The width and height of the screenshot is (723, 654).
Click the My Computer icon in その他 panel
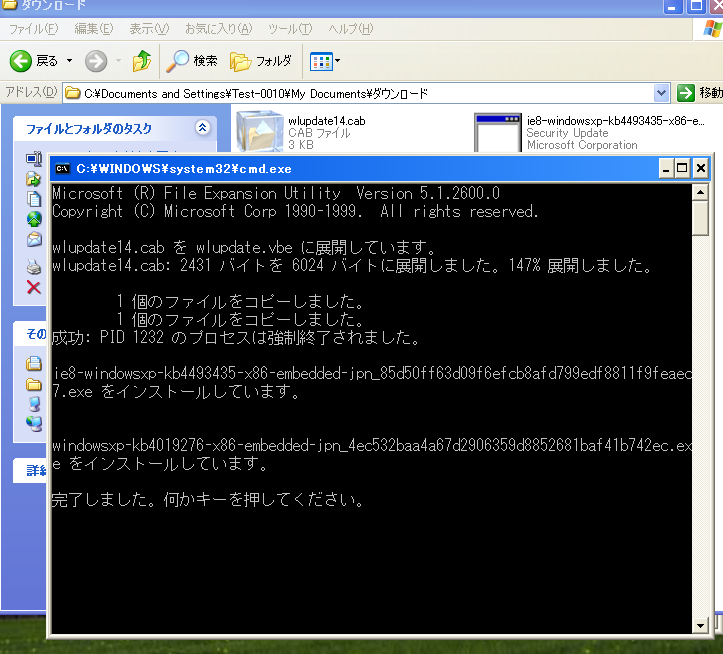pos(35,404)
